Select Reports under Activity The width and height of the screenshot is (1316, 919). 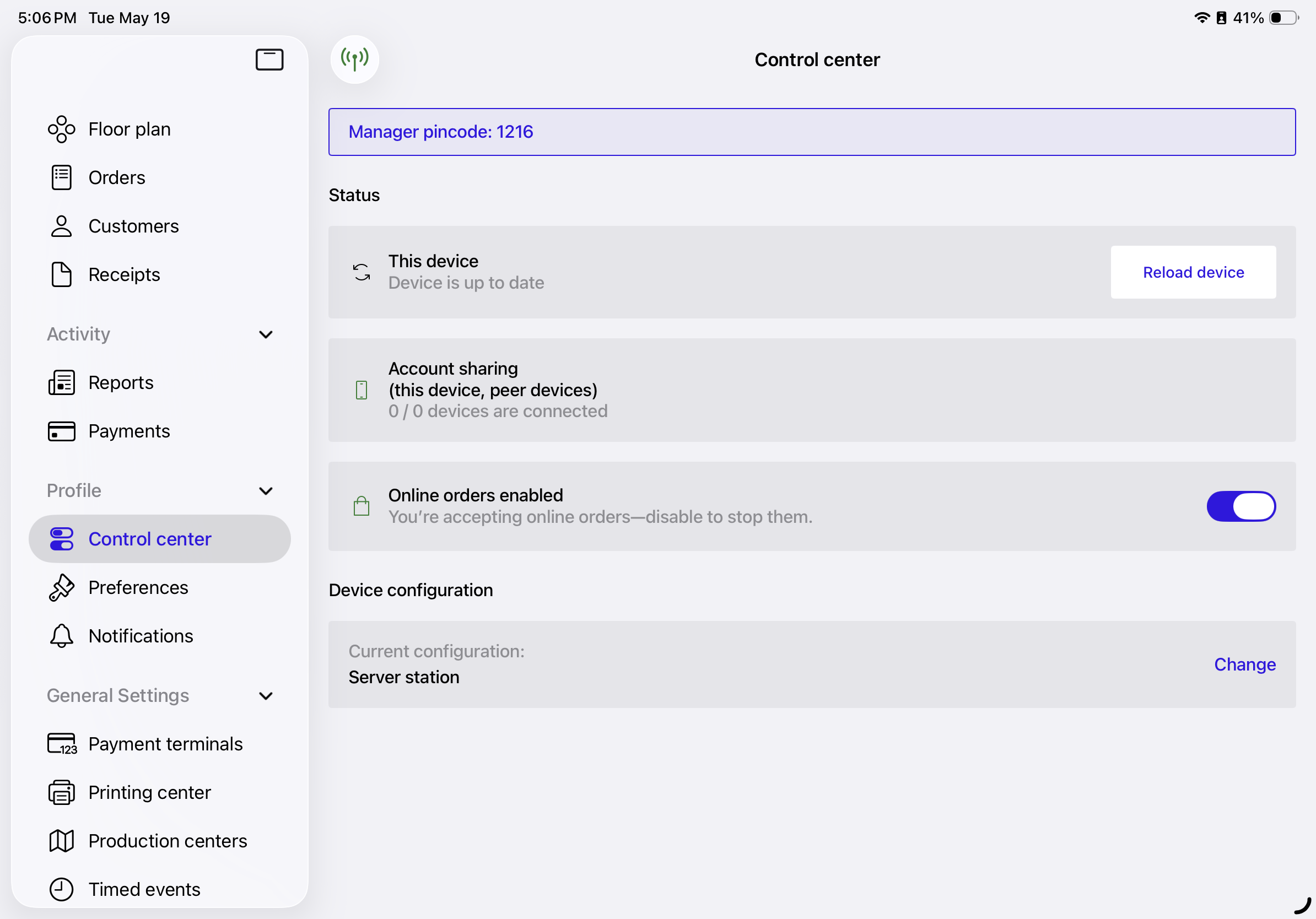(x=160, y=383)
